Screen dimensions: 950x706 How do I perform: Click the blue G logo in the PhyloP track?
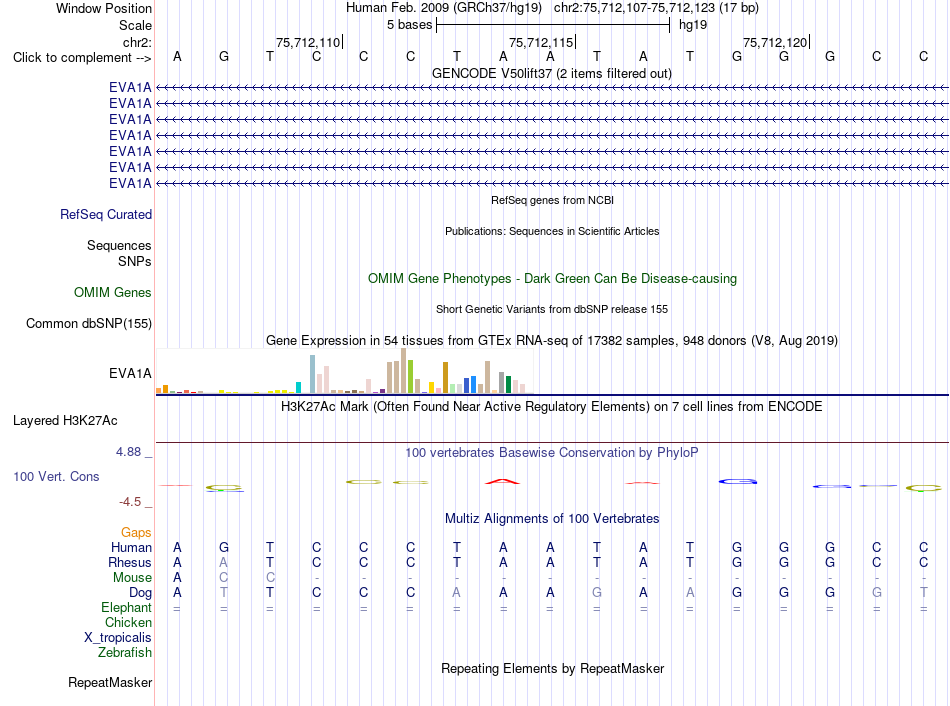(737, 482)
